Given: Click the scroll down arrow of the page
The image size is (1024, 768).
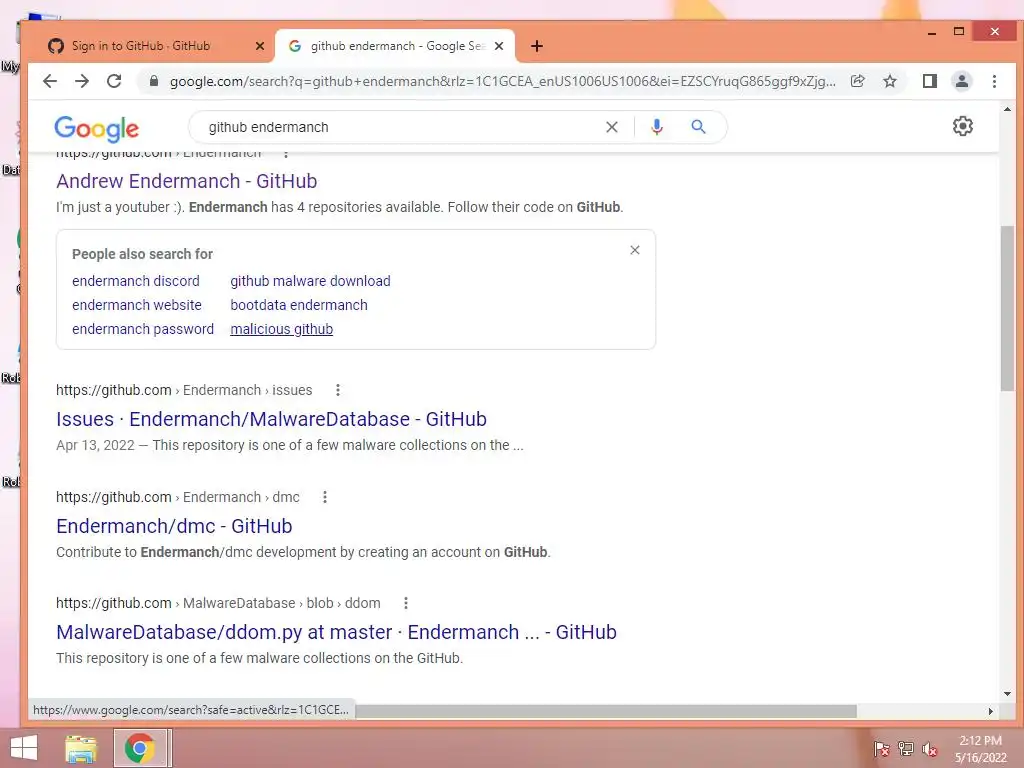Looking at the screenshot, I should pyautogui.click(x=1006, y=694).
